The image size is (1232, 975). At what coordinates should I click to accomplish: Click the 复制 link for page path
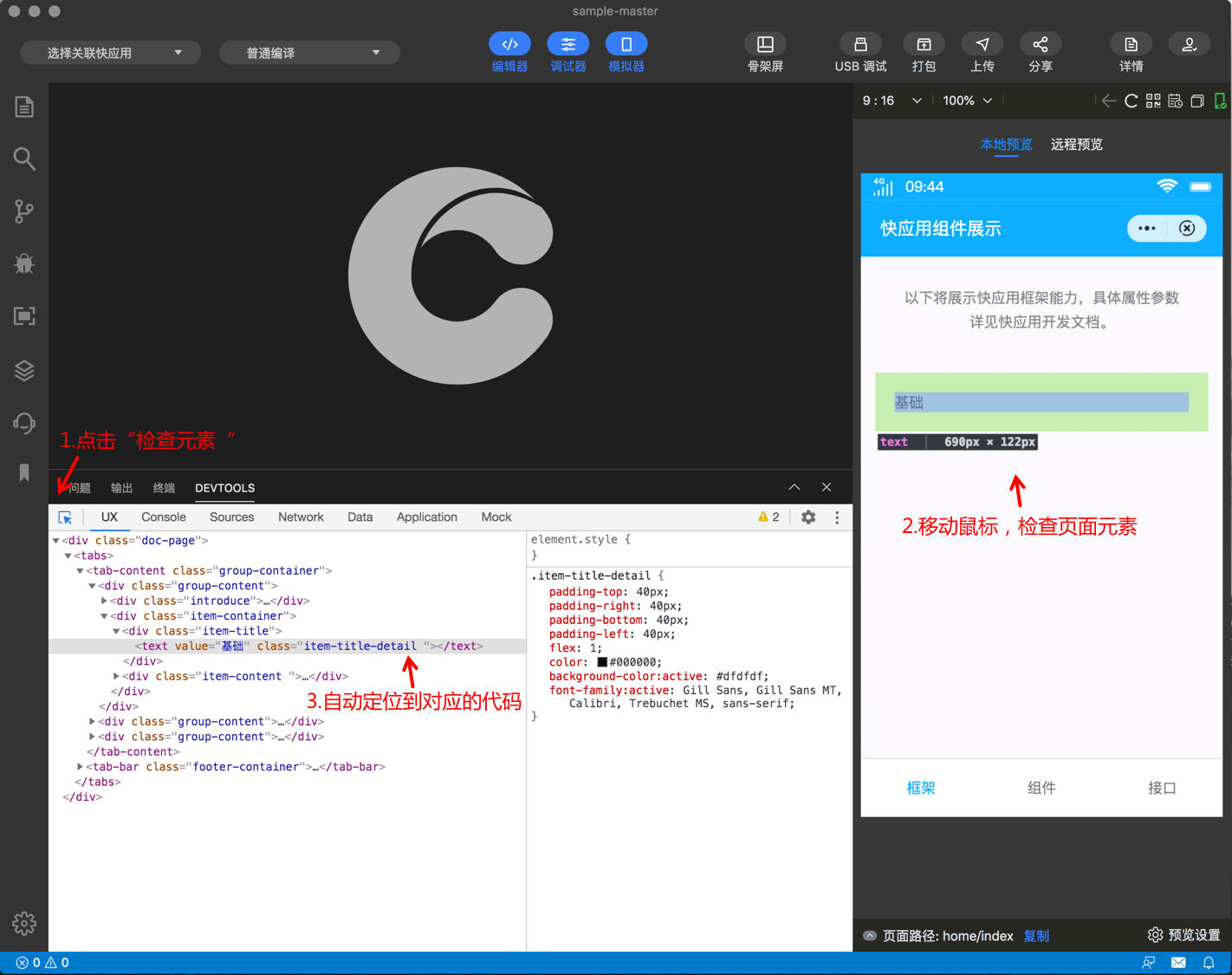coord(1036,936)
